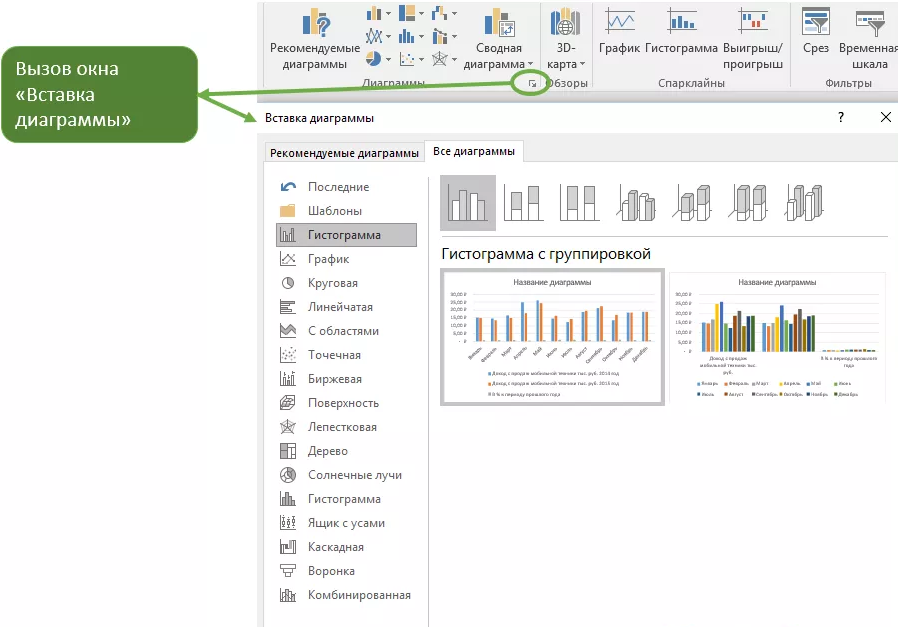Select stacked column subtype icon
898x627 pixels.
pyautogui.click(x=523, y=203)
